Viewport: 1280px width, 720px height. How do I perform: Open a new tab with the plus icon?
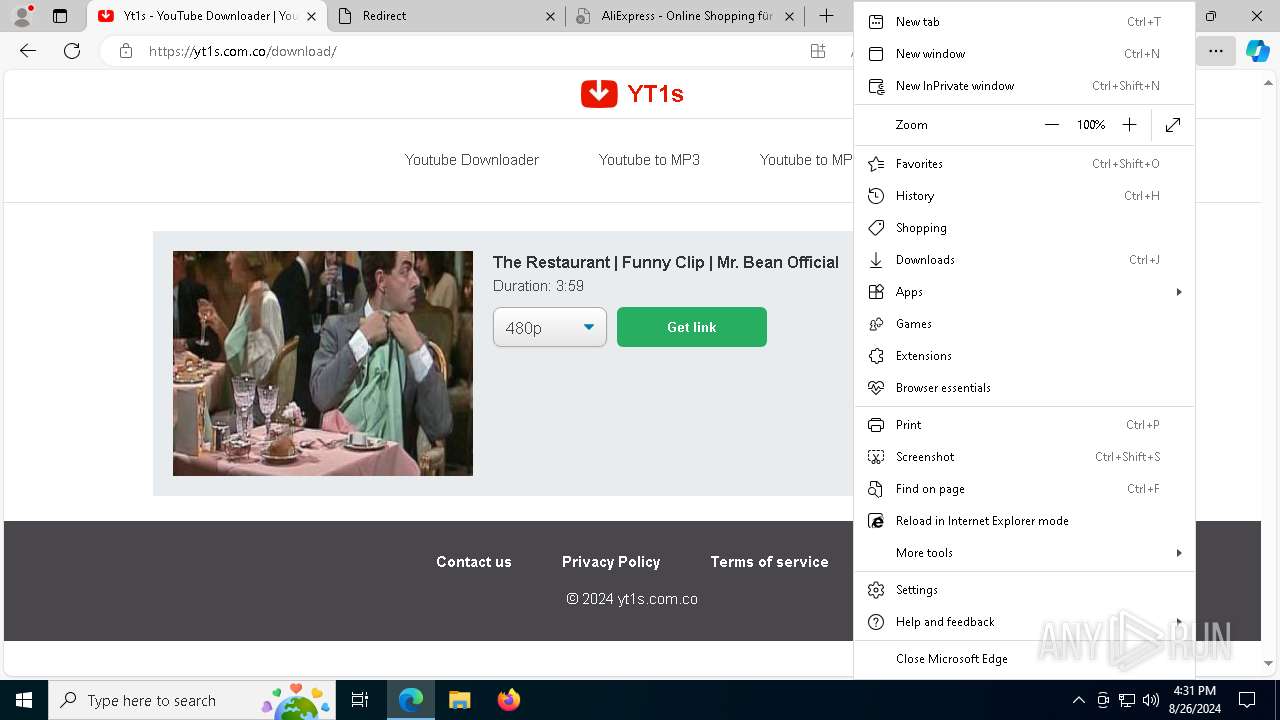tap(826, 16)
